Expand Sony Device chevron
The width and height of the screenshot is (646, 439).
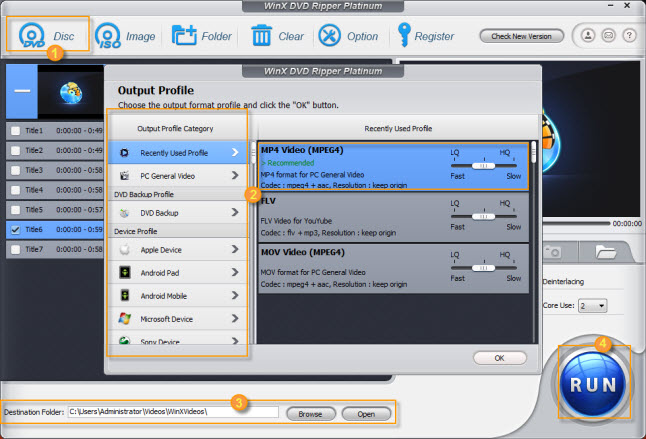[x=235, y=341]
